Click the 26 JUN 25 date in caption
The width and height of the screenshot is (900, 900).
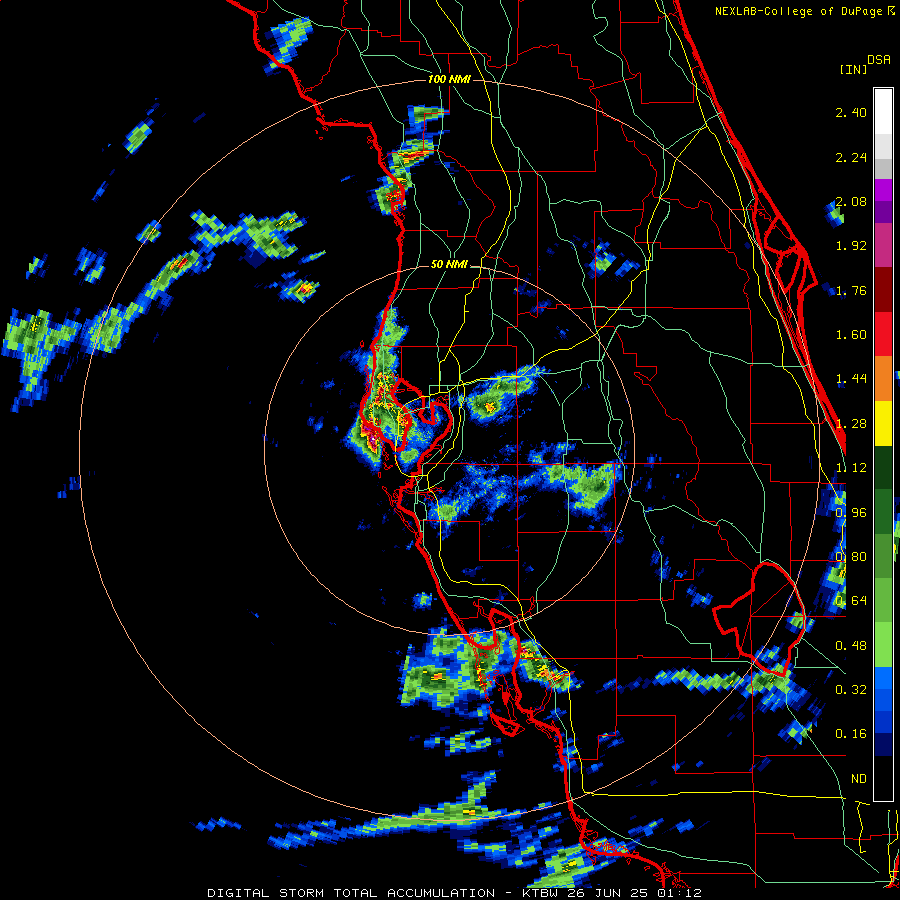coord(608,893)
